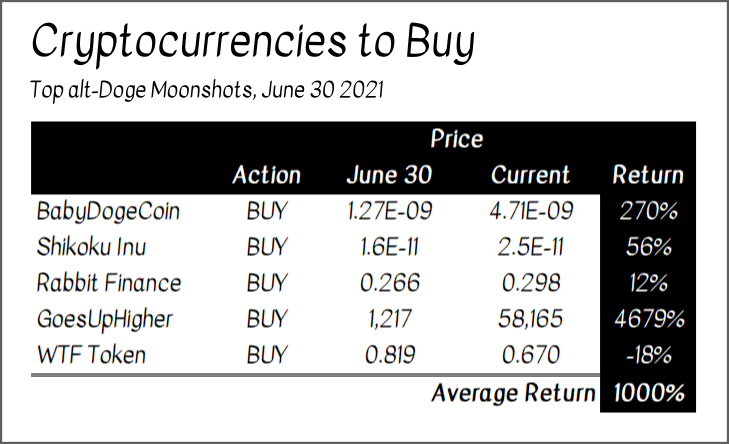Screen dimensions: 729x444
Task: Select the "Price" header cell
Action: tap(457, 138)
